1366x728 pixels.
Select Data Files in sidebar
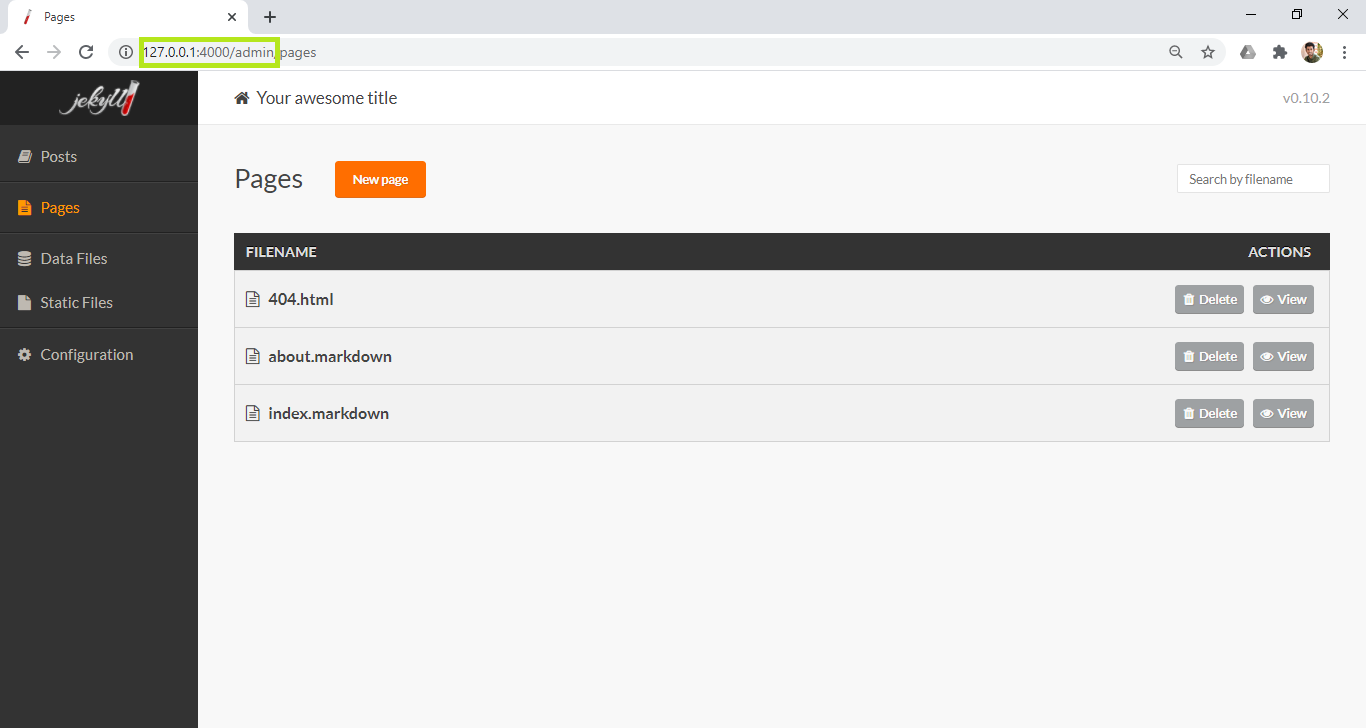click(x=73, y=259)
